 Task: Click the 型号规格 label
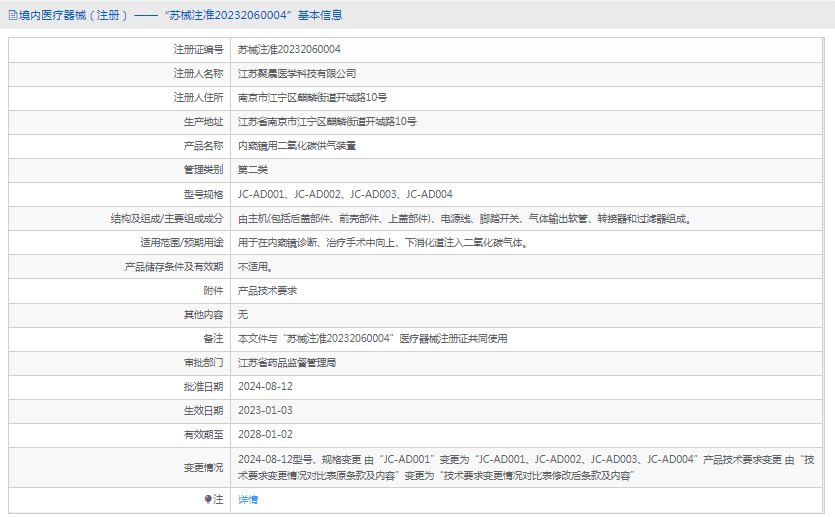[x=203, y=194]
